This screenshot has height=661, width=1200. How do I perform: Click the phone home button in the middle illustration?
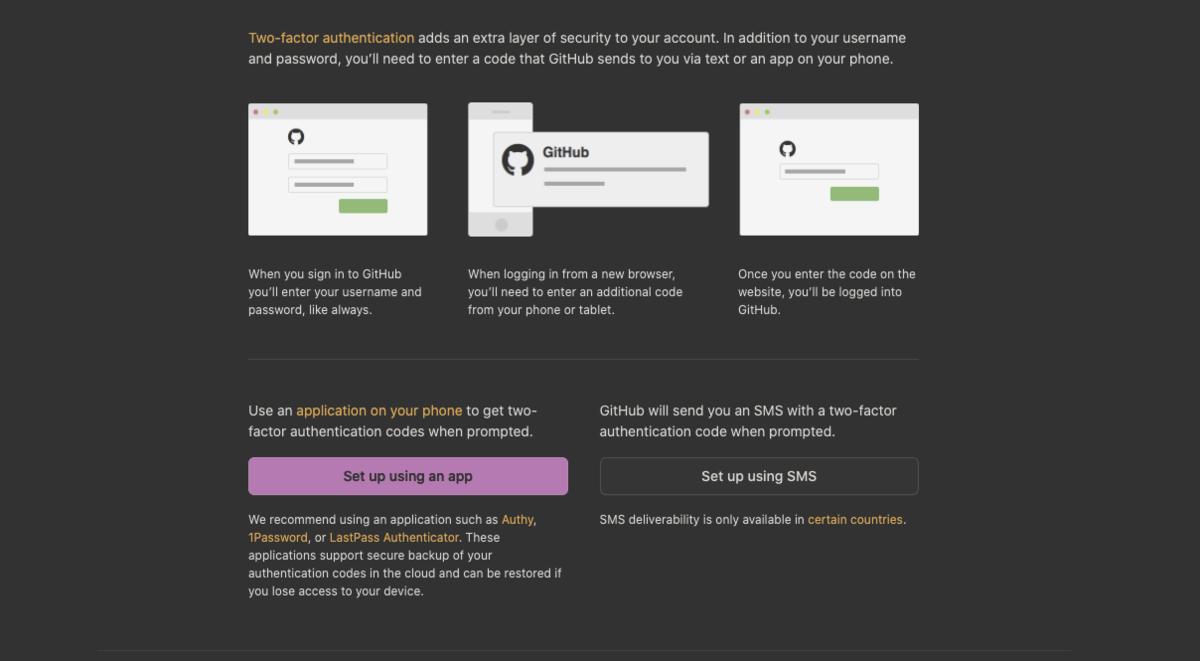[500, 224]
